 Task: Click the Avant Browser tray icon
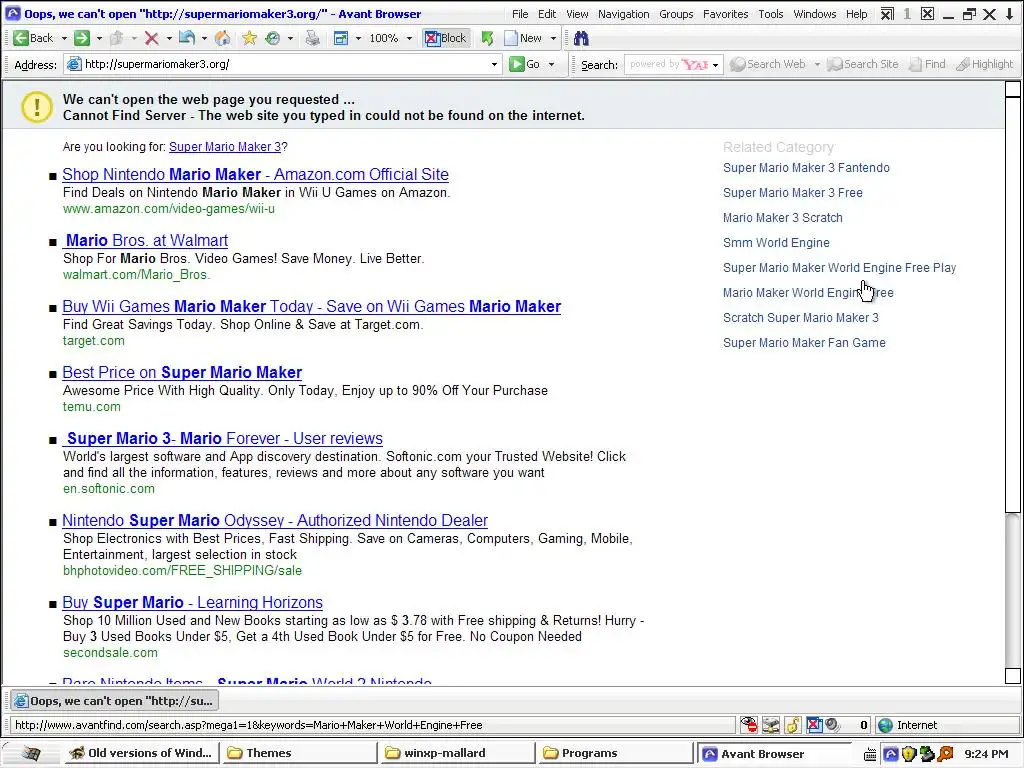point(890,754)
